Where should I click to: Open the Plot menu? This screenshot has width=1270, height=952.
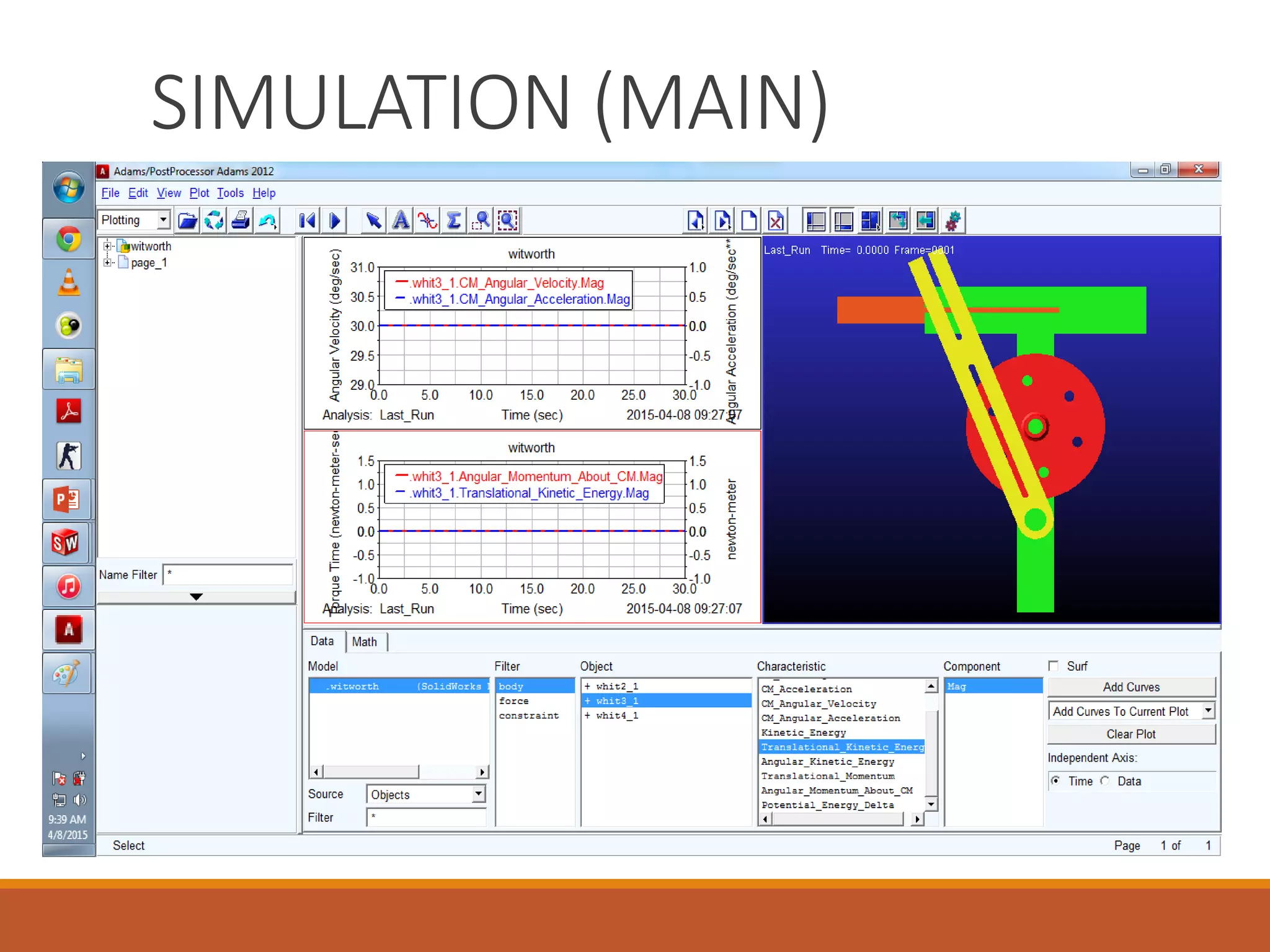click(x=199, y=193)
